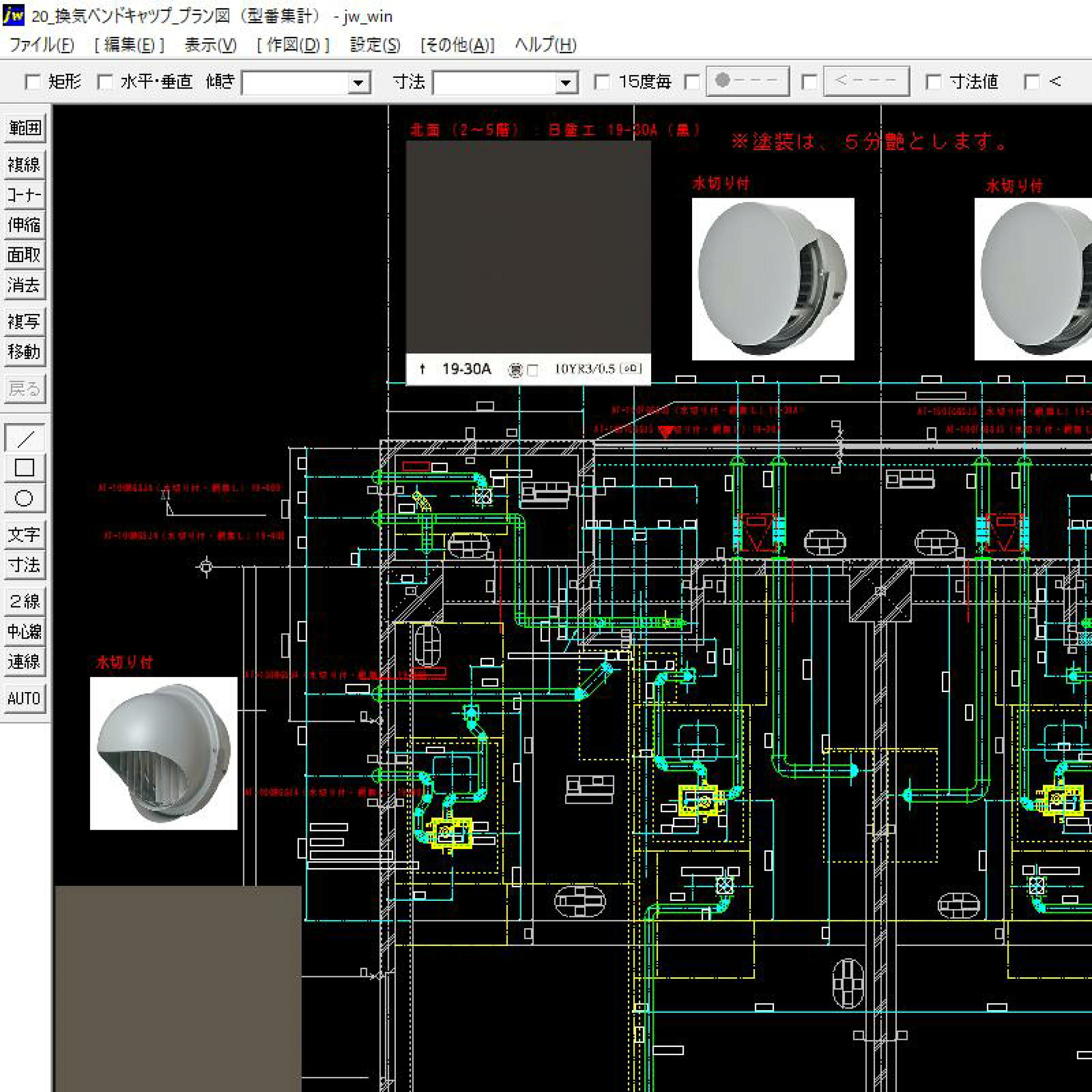This screenshot has width=1092, height=1092.
Task: Enable the 矩形 (rectangle) checkbox
Action: click(x=32, y=81)
